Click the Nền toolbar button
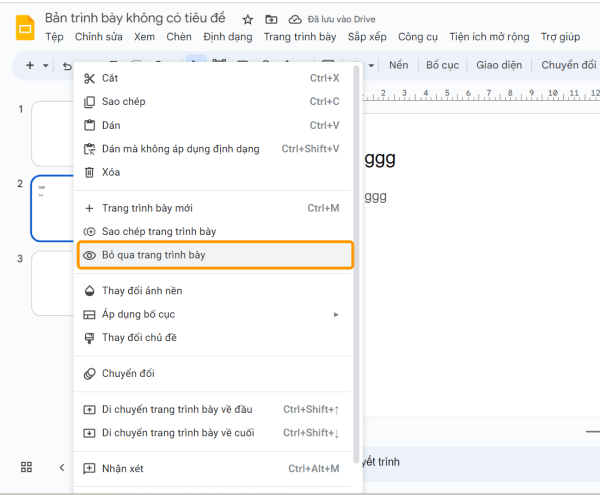The width and height of the screenshot is (600, 495). (398, 65)
